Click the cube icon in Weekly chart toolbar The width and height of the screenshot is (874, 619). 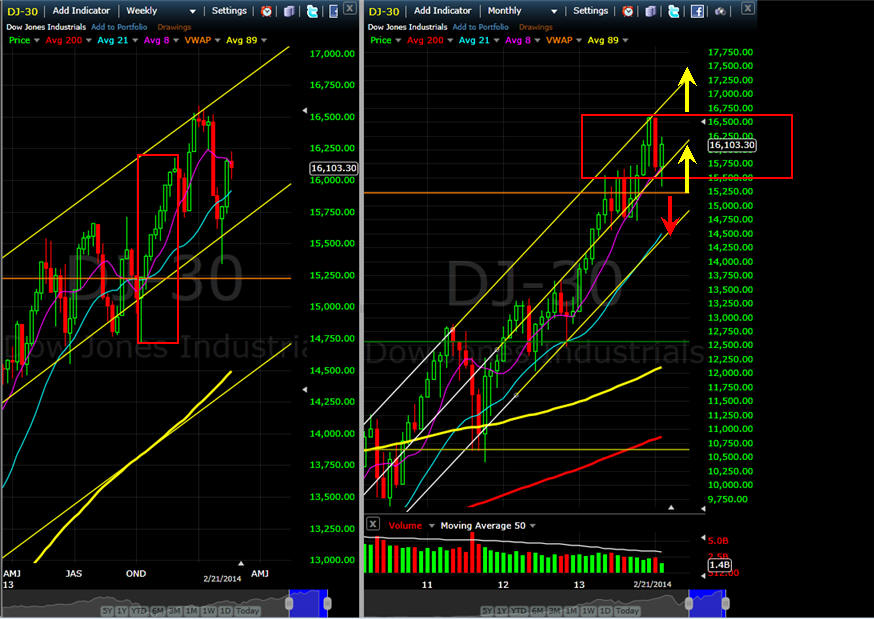[288, 11]
